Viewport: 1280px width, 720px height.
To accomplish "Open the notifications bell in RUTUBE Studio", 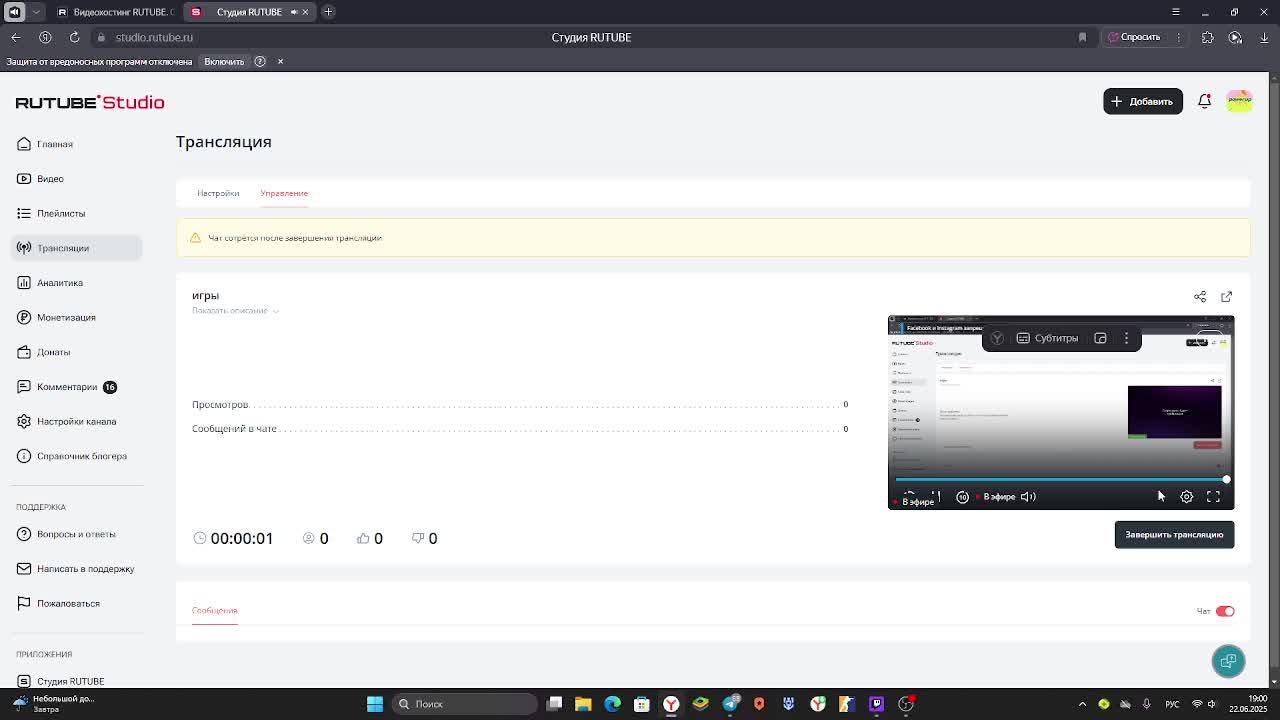I will pos(1204,101).
